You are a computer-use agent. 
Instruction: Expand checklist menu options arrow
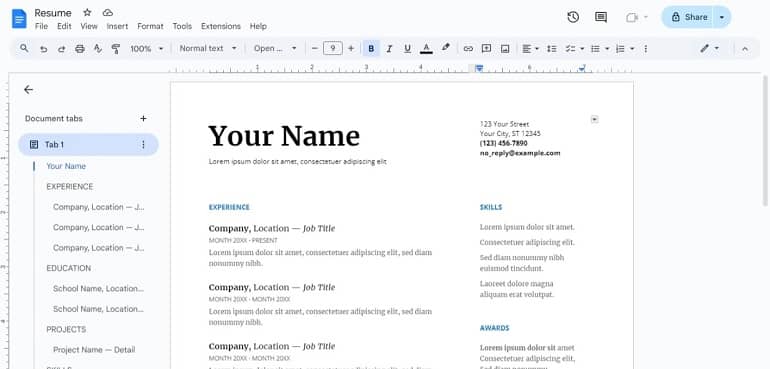point(582,49)
